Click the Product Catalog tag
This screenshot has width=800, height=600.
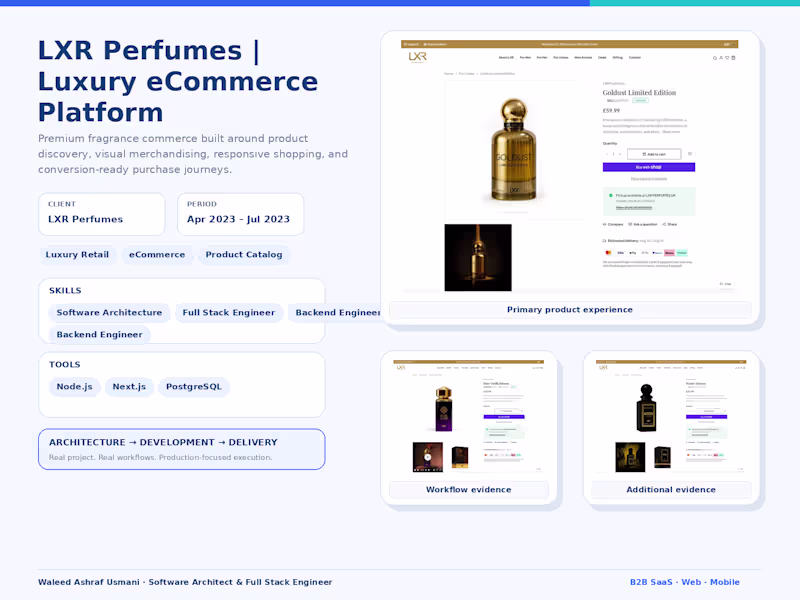tap(244, 255)
